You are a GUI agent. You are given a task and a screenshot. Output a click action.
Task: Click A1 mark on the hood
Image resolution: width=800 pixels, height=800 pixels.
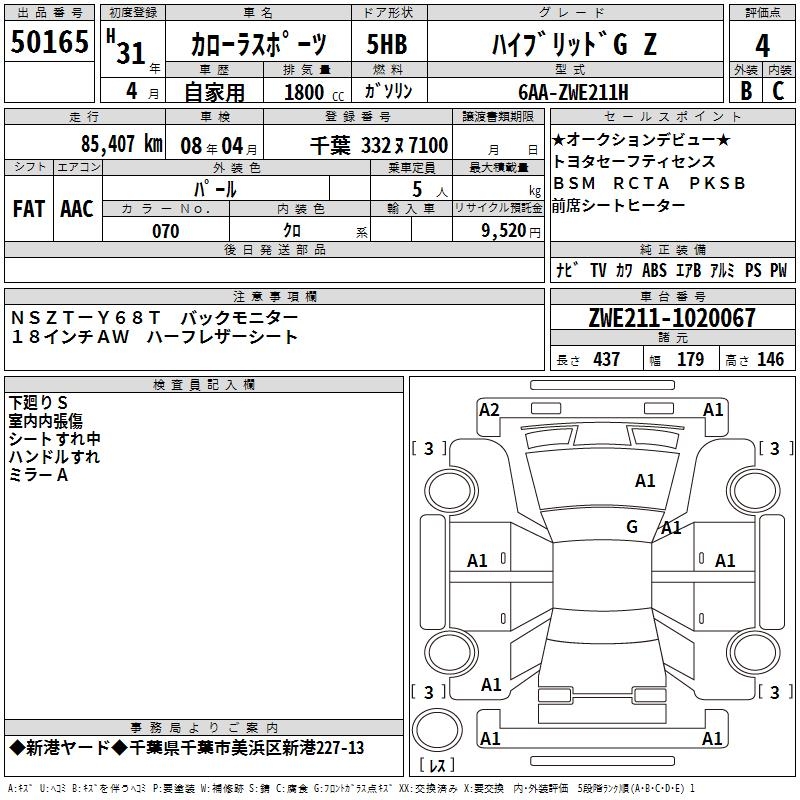click(x=645, y=481)
